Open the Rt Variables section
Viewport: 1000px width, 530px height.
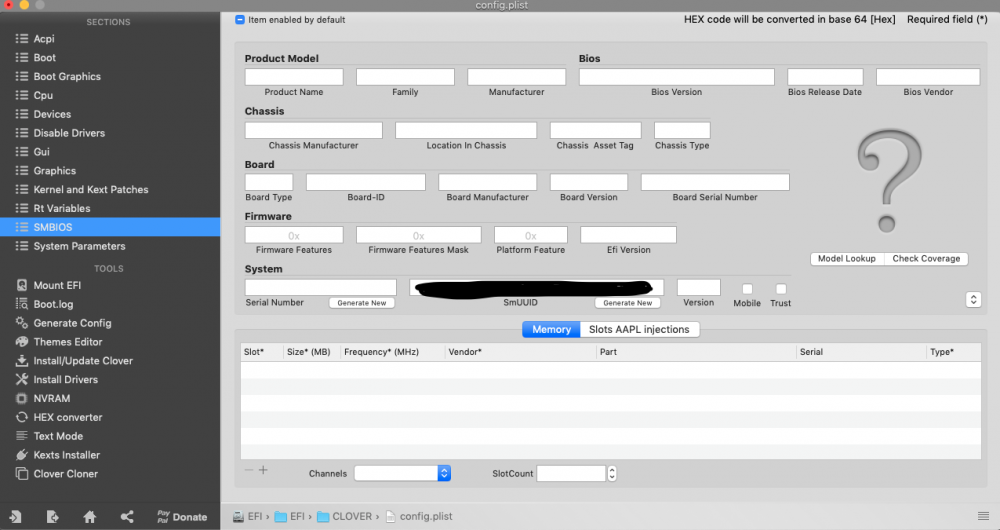[110, 208]
